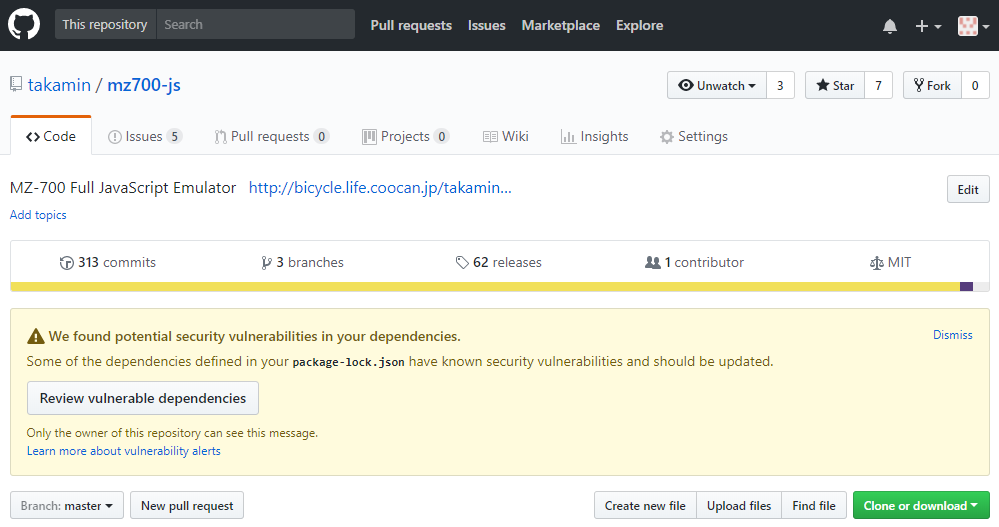The image size is (999, 527).
Task: Click Create new file button
Action: 645,505
